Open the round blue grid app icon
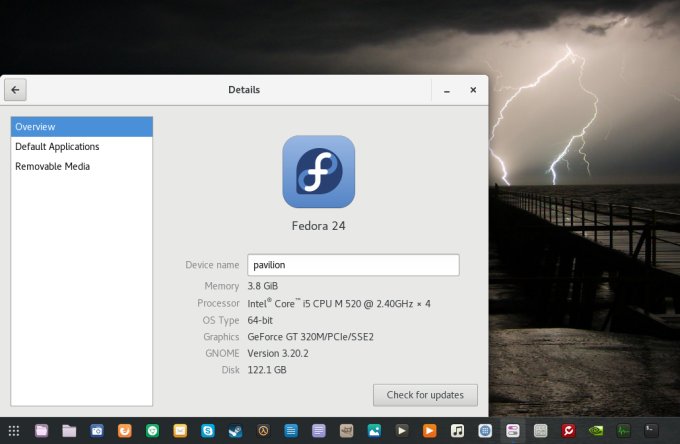 tap(485, 431)
